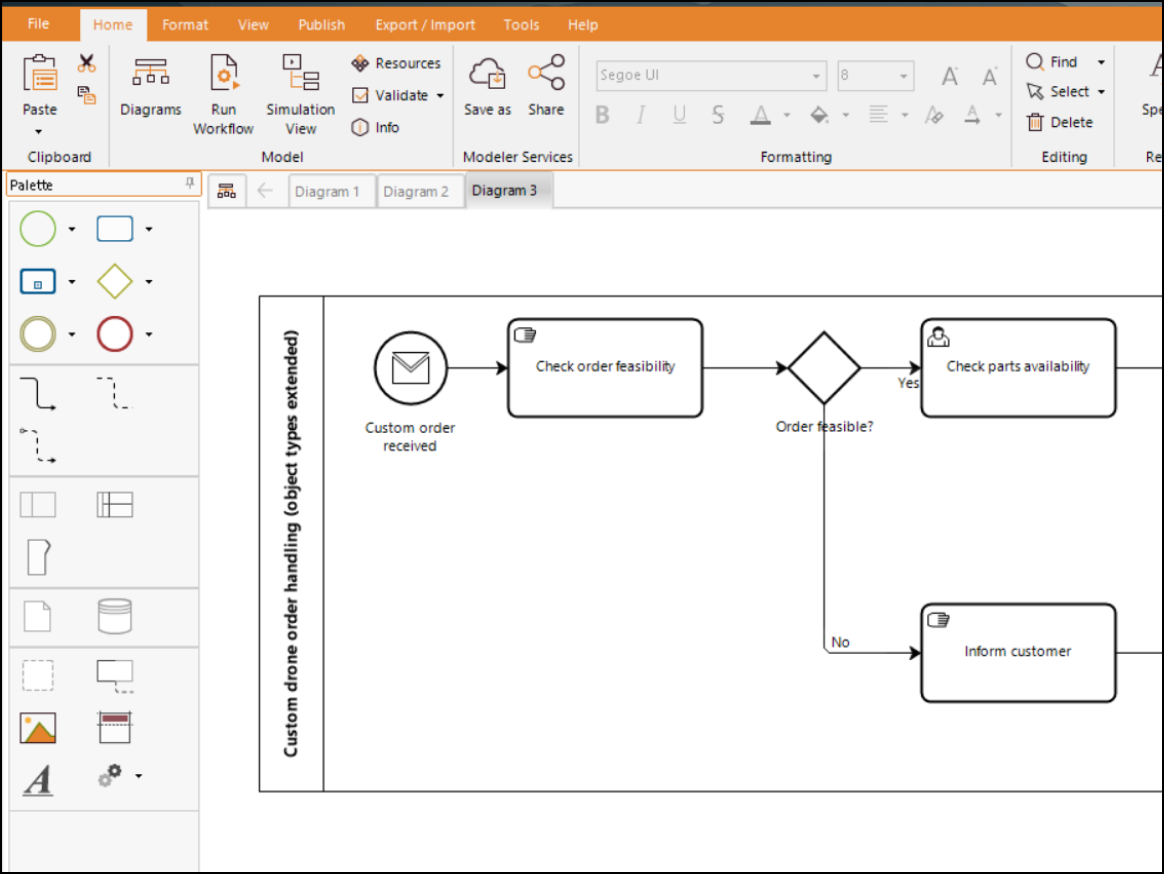Click the Info button

pyautogui.click(x=376, y=128)
